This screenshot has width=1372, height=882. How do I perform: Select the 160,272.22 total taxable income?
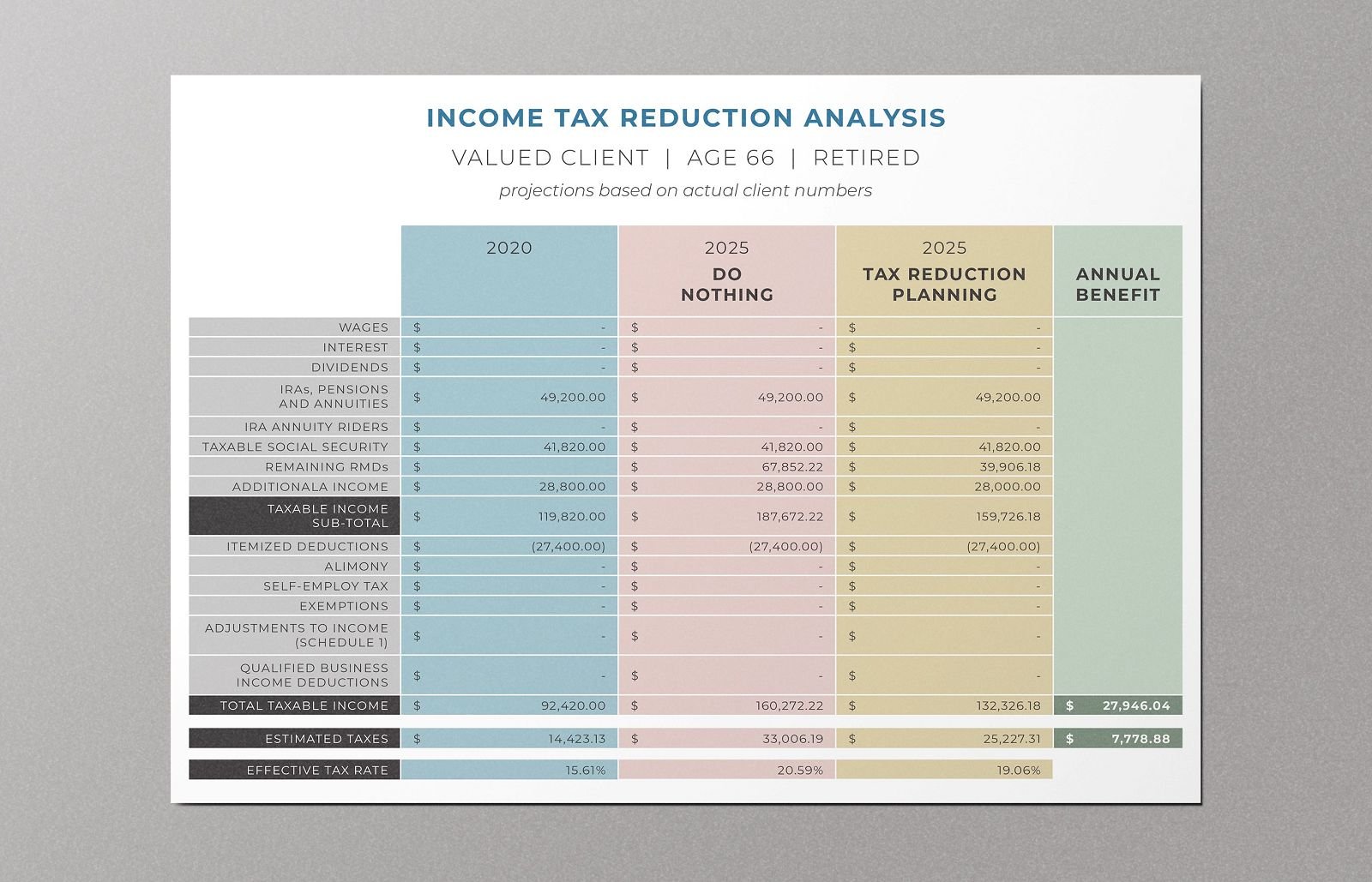790,705
